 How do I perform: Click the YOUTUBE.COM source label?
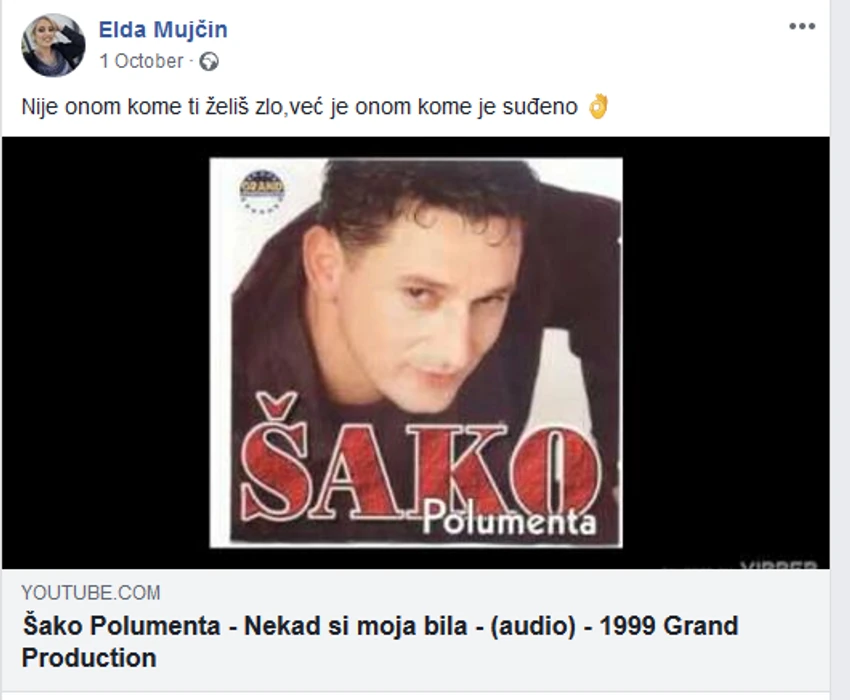tap(91, 593)
